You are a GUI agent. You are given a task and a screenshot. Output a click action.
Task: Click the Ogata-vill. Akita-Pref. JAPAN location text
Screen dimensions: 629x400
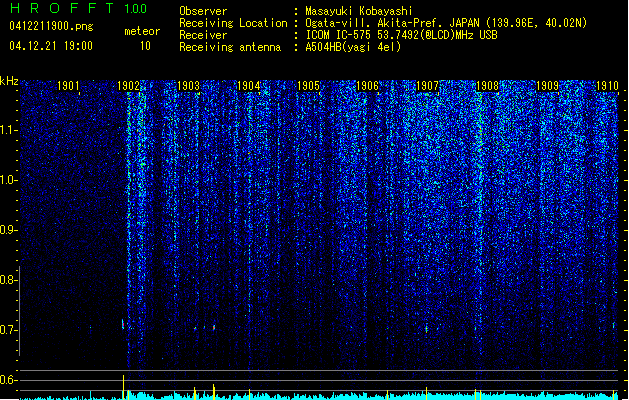(446, 23)
